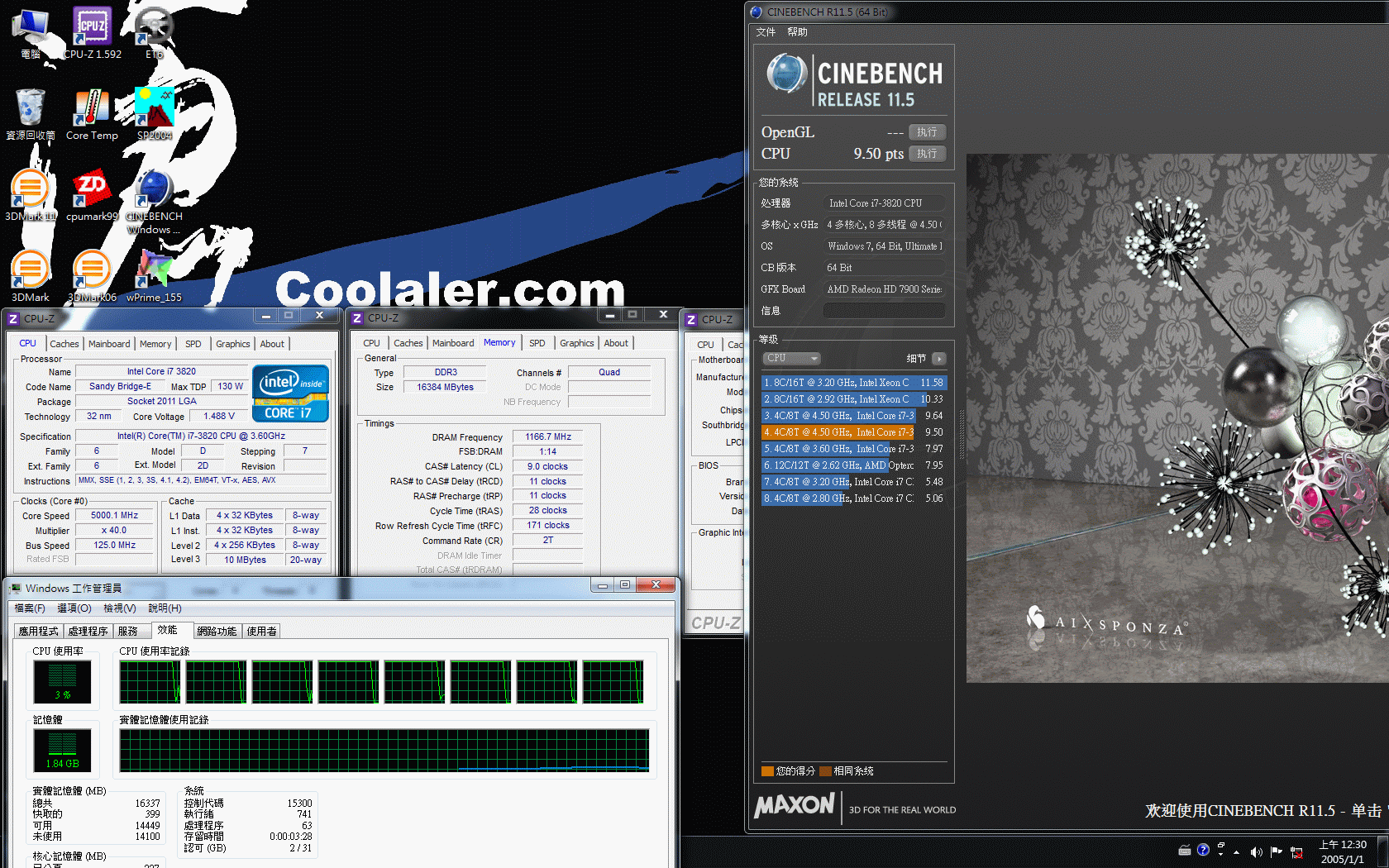
Task: Open Mainboard tab in the CPU-Z memory window
Action: click(453, 343)
